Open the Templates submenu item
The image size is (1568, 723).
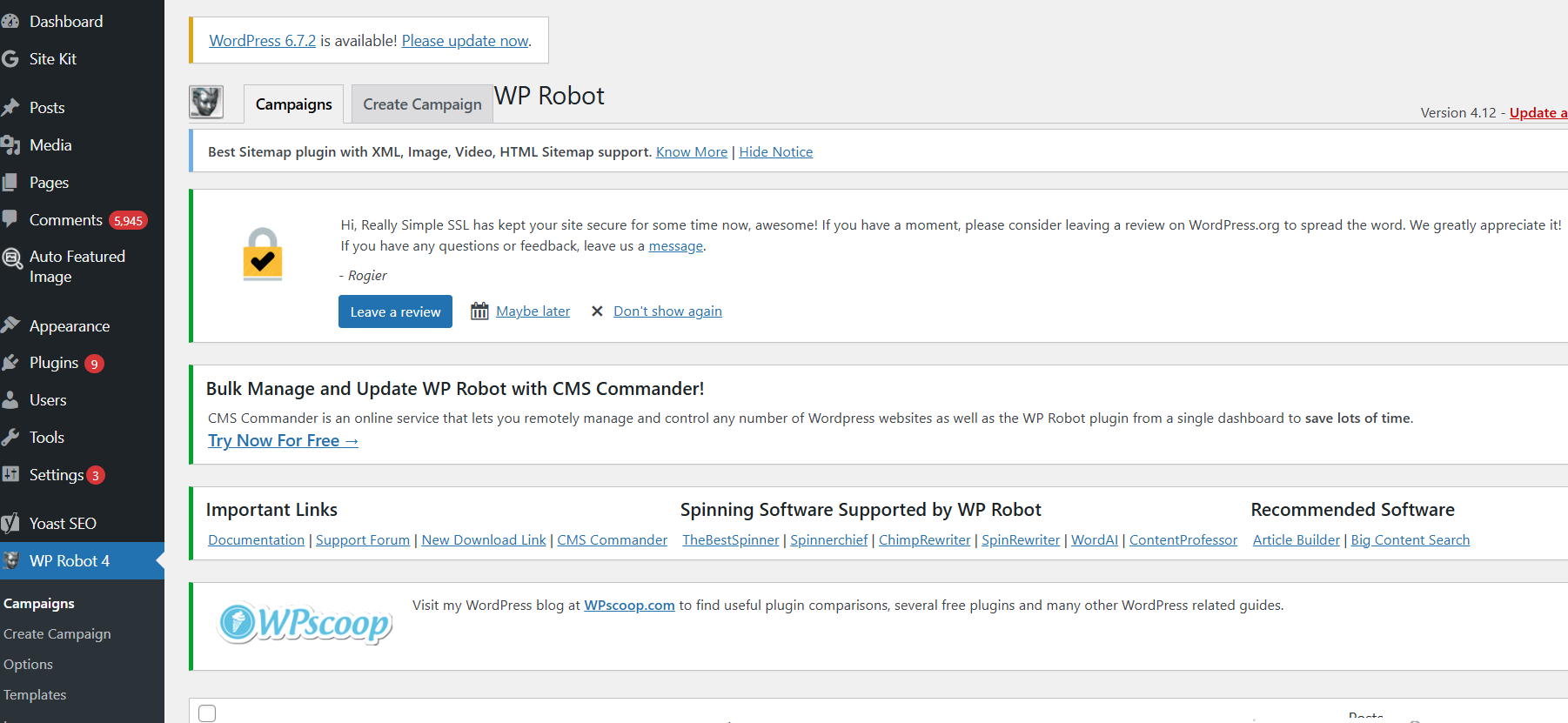35,695
